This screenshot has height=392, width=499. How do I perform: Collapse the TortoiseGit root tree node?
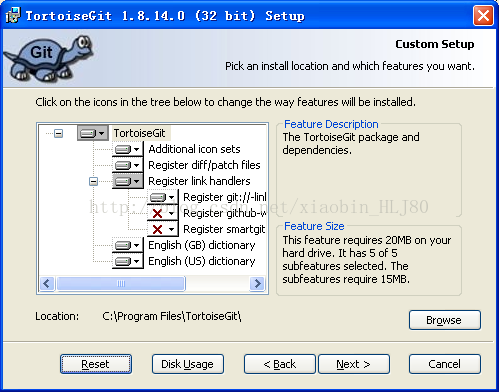pos(59,134)
